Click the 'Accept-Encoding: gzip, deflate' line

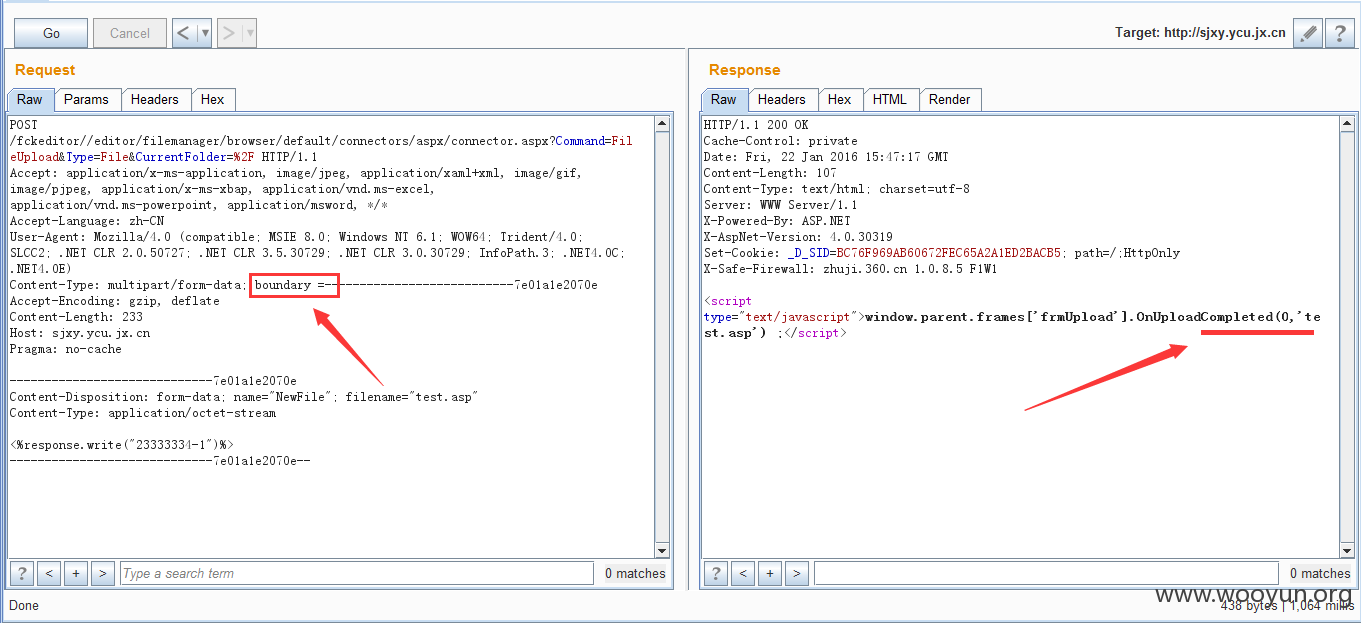click(x=115, y=301)
